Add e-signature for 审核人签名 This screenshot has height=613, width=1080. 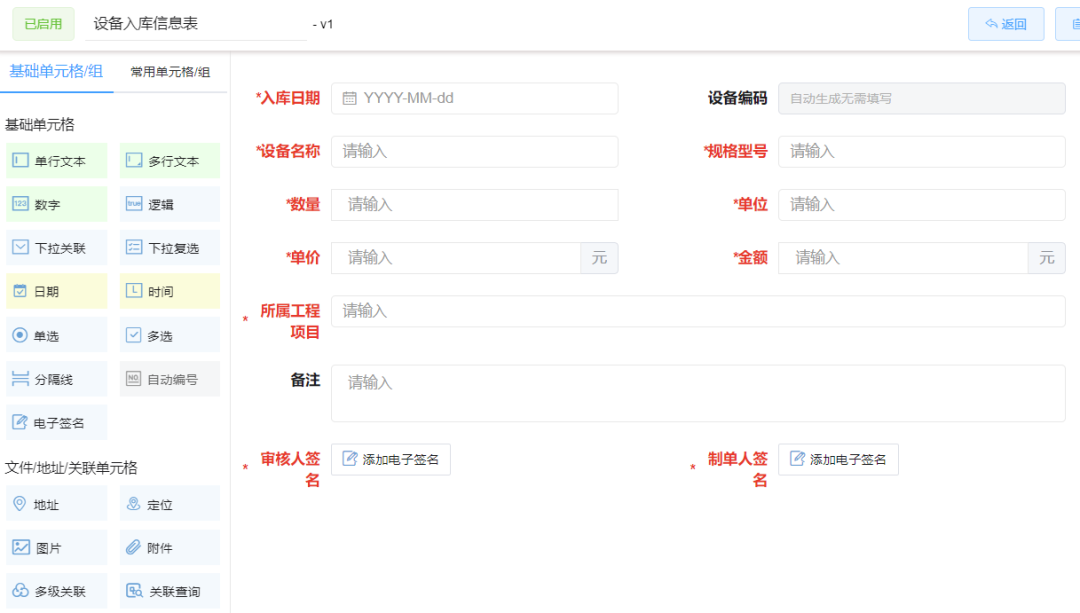coord(391,459)
